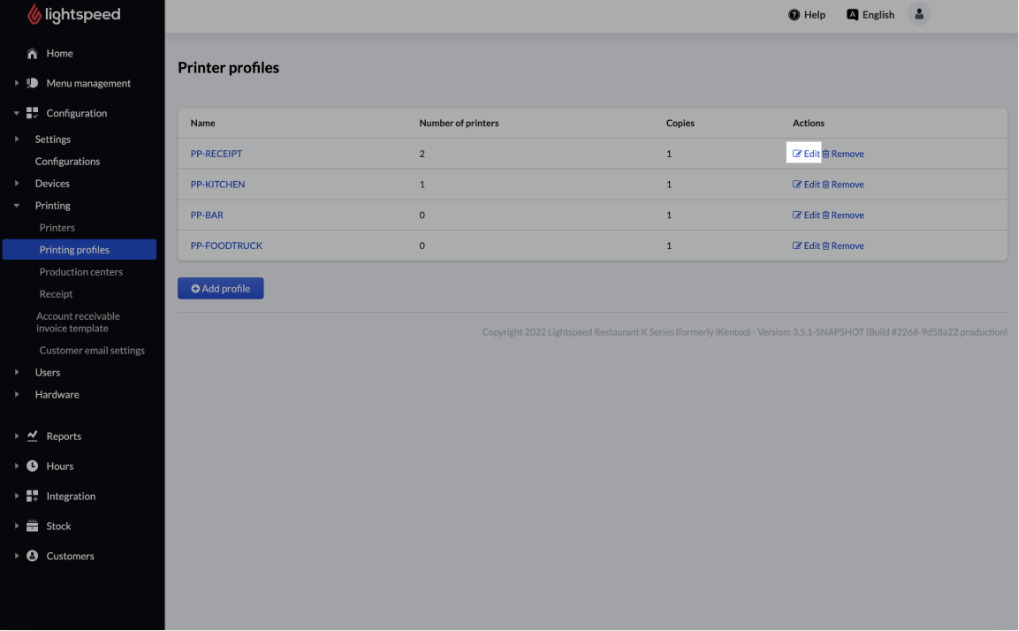Click the Customers person icon

[32, 556]
